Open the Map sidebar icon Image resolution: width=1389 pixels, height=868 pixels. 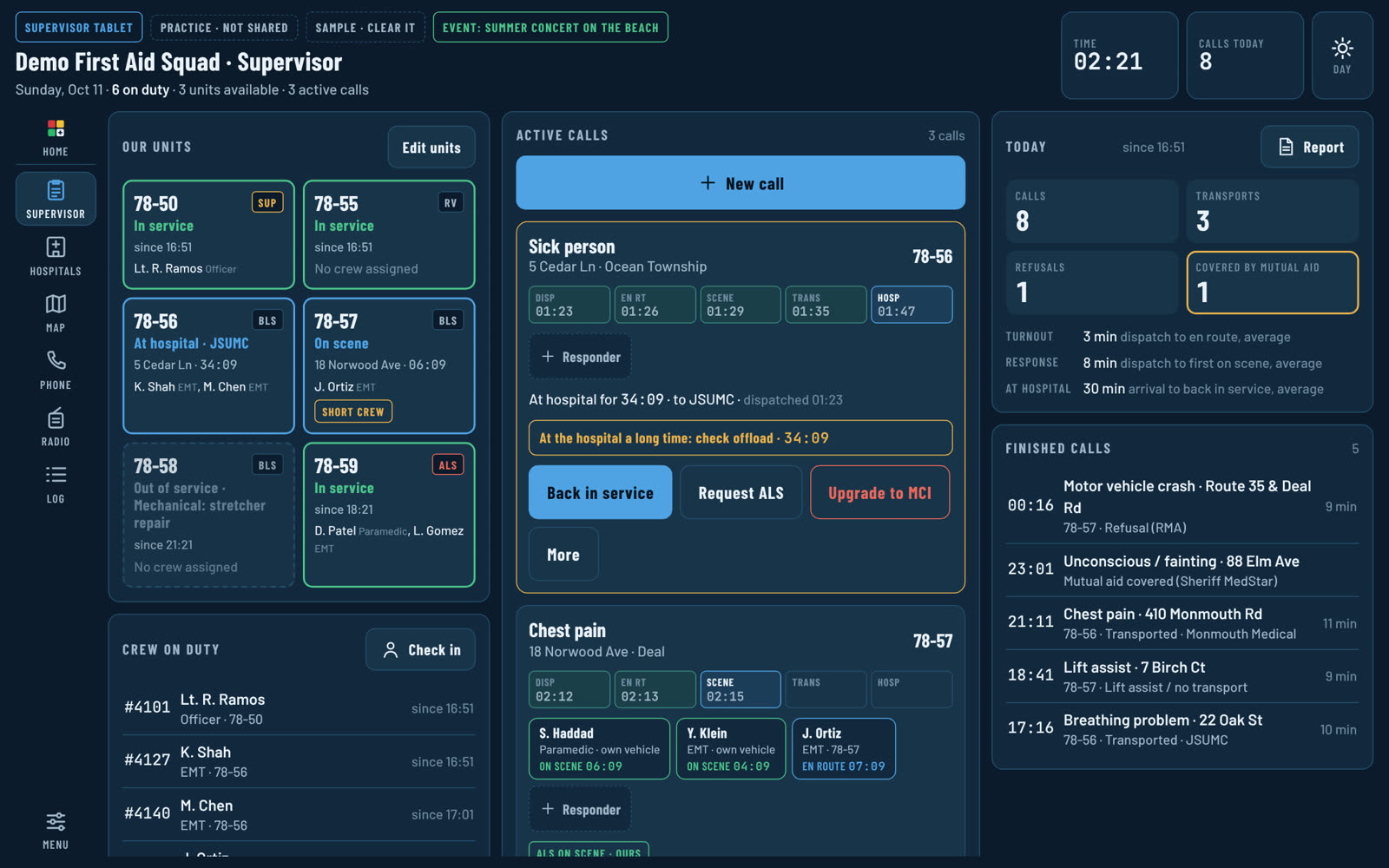pyautogui.click(x=56, y=313)
